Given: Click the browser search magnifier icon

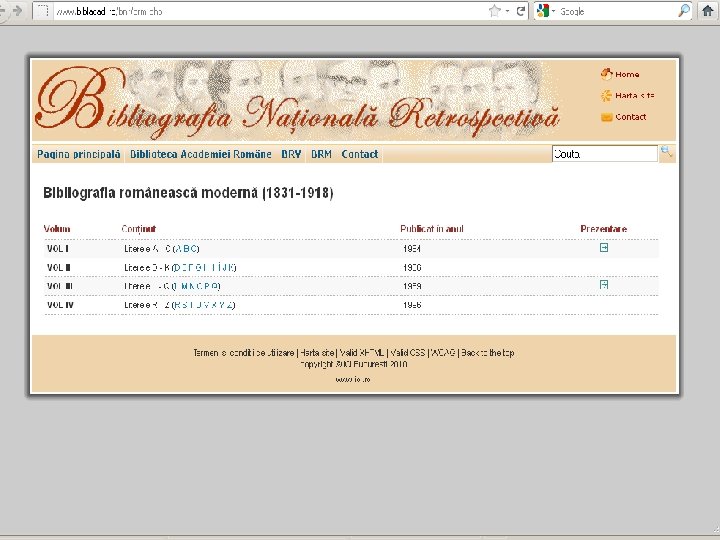Looking at the screenshot, I should coord(684,11).
